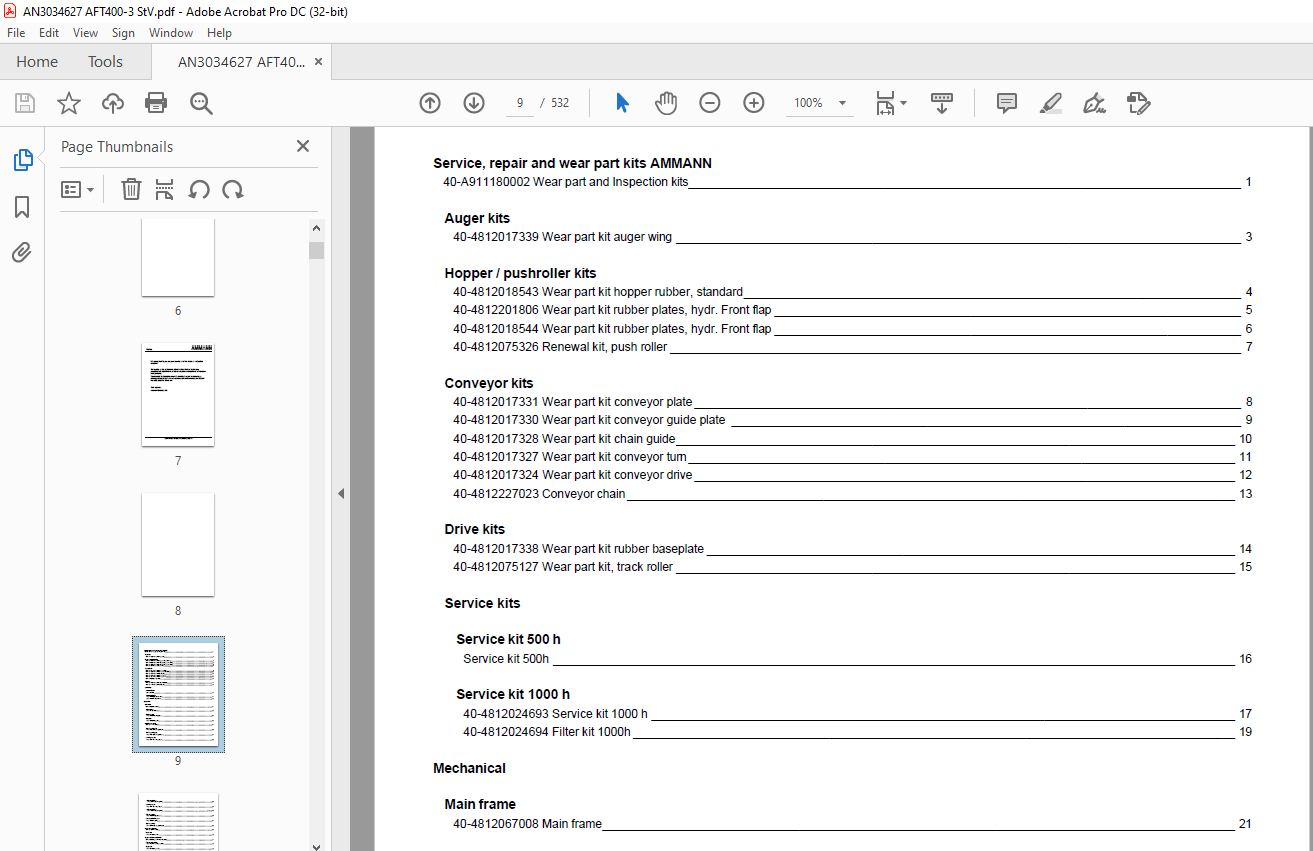This screenshot has width=1313, height=851.
Task: Open Attachments paperclip sidebar icon
Action: click(x=22, y=252)
